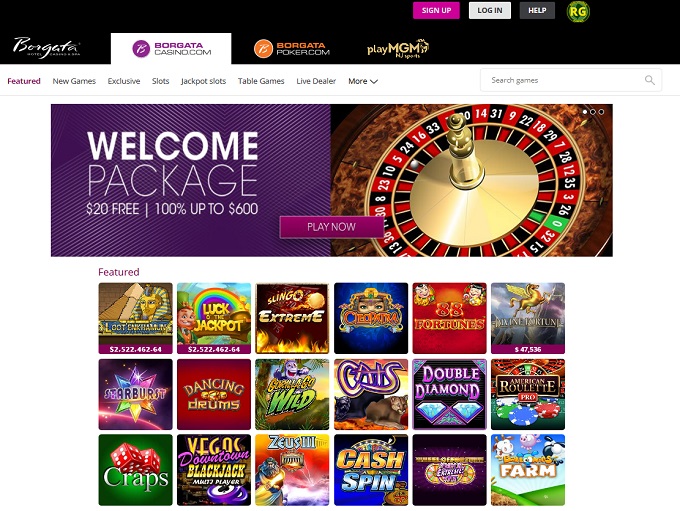Select the second banner carousel dot
Viewport: 680px width, 511px height.
tap(593, 112)
